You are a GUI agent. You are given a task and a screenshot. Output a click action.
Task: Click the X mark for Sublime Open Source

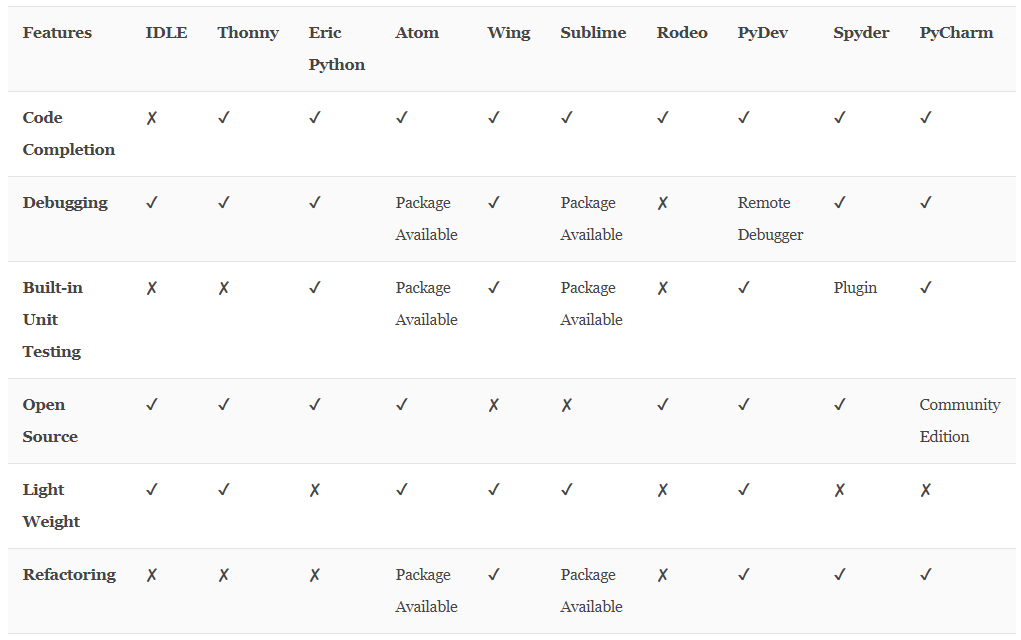566,405
